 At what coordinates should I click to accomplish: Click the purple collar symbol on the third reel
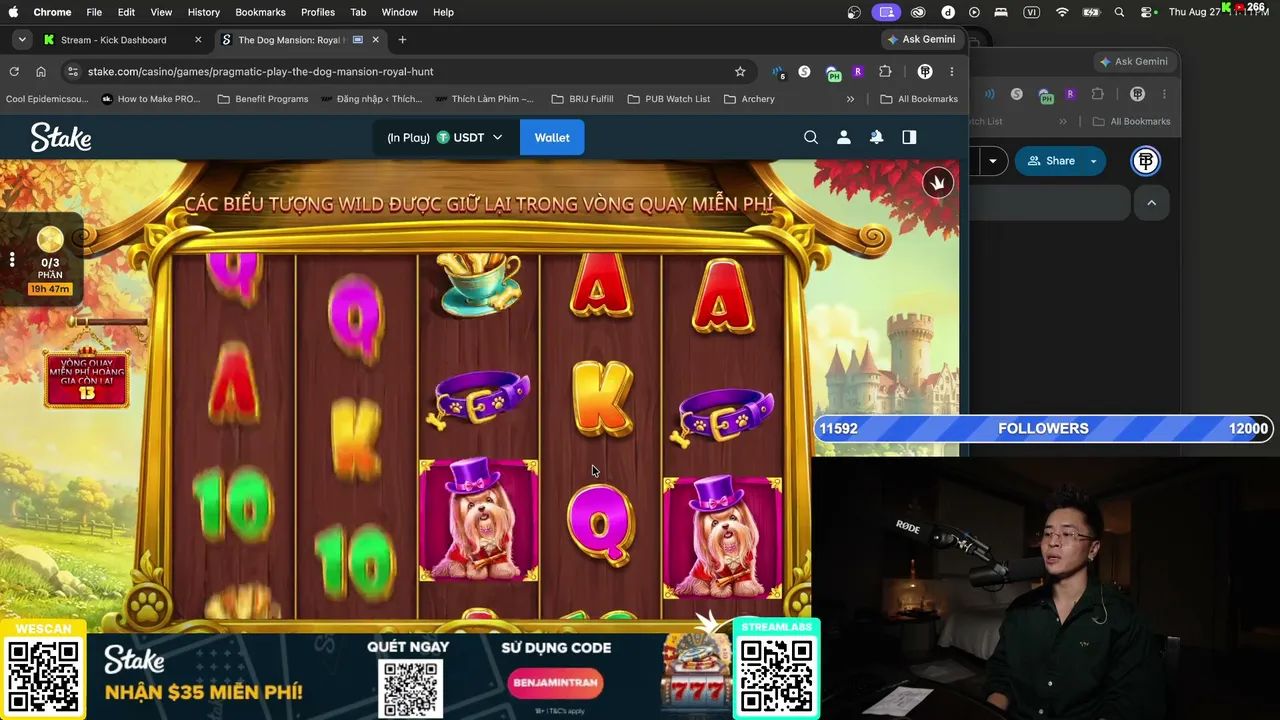[x=479, y=398]
